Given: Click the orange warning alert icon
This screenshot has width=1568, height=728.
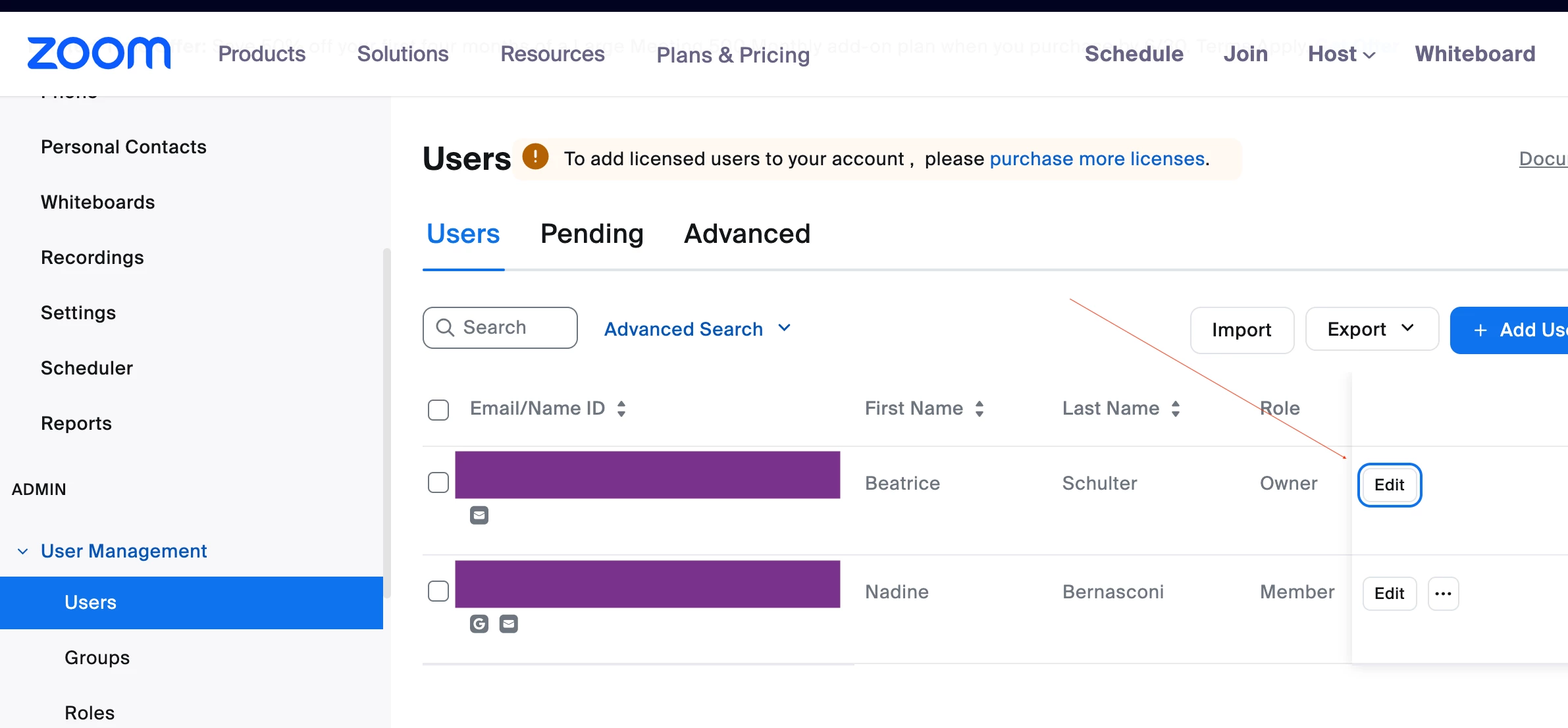Looking at the screenshot, I should 535,157.
